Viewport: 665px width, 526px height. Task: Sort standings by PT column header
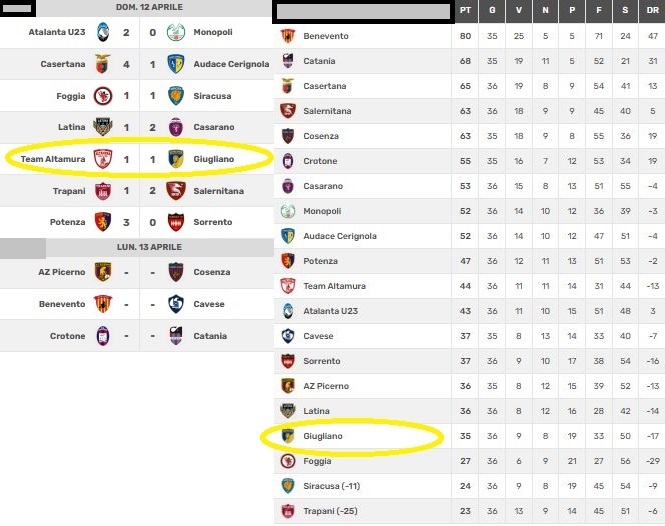click(x=465, y=10)
